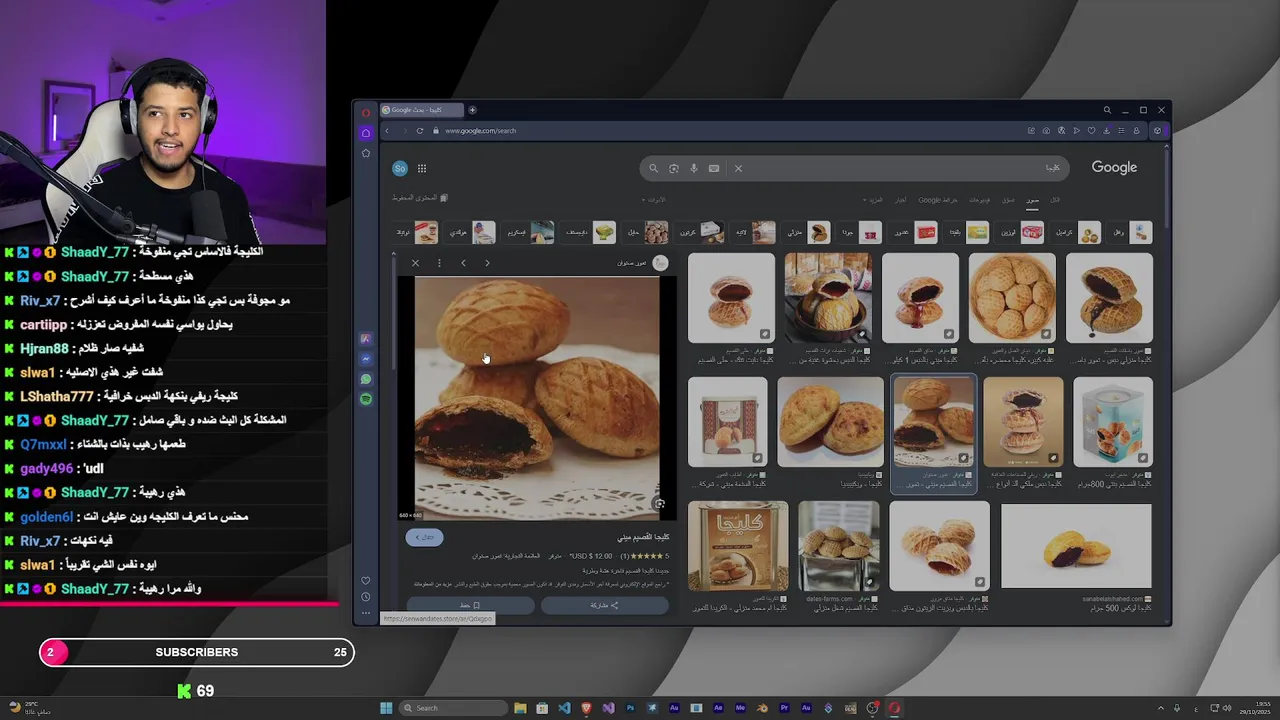Start voice search microphone
Viewport: 1280px width, 720px height.
(x=694, y=168)
